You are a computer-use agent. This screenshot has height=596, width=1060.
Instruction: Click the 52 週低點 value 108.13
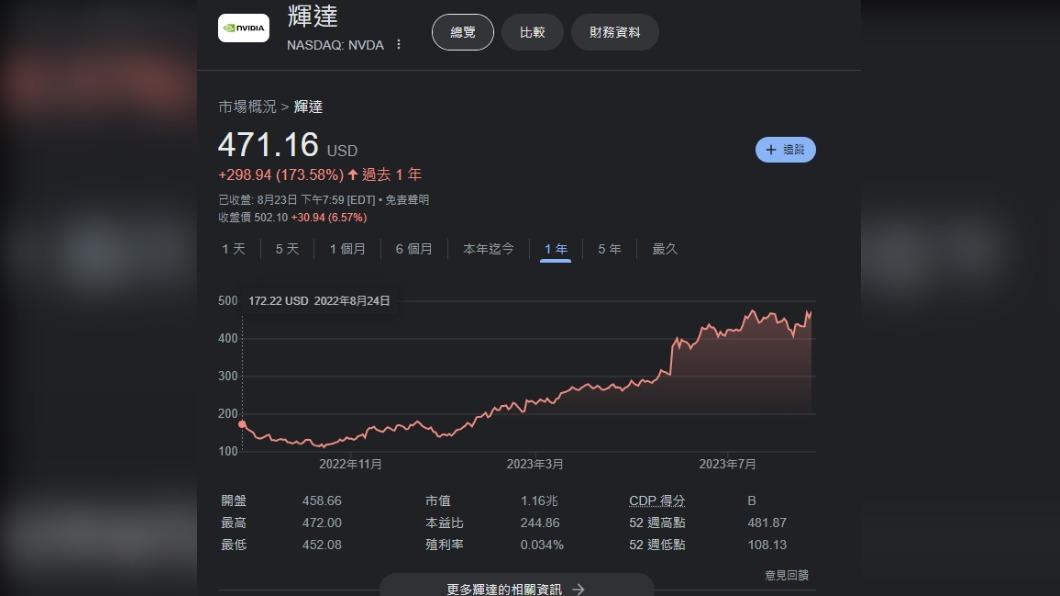click(x=767, y=545)
